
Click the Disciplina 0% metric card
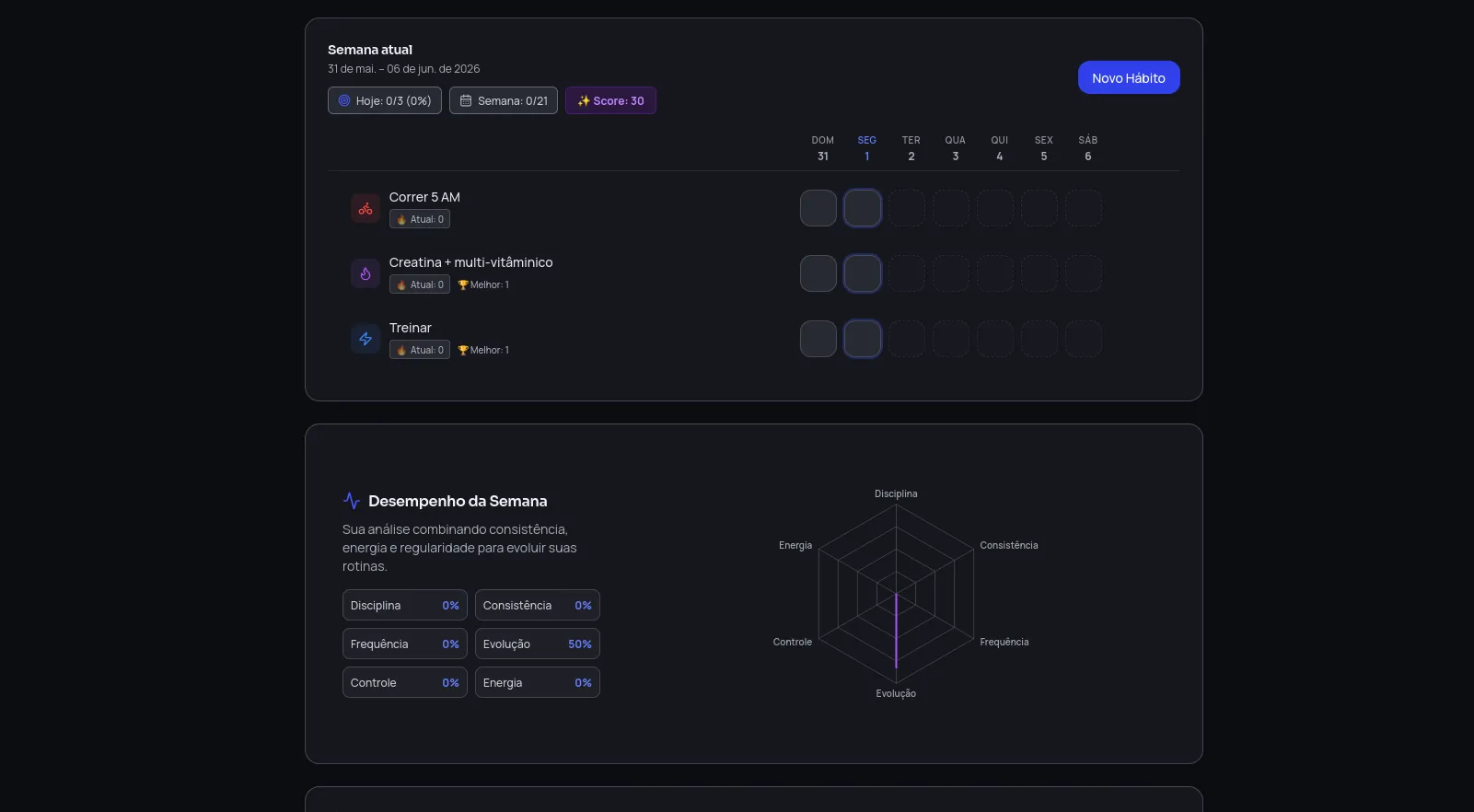(x=405, y=605)
